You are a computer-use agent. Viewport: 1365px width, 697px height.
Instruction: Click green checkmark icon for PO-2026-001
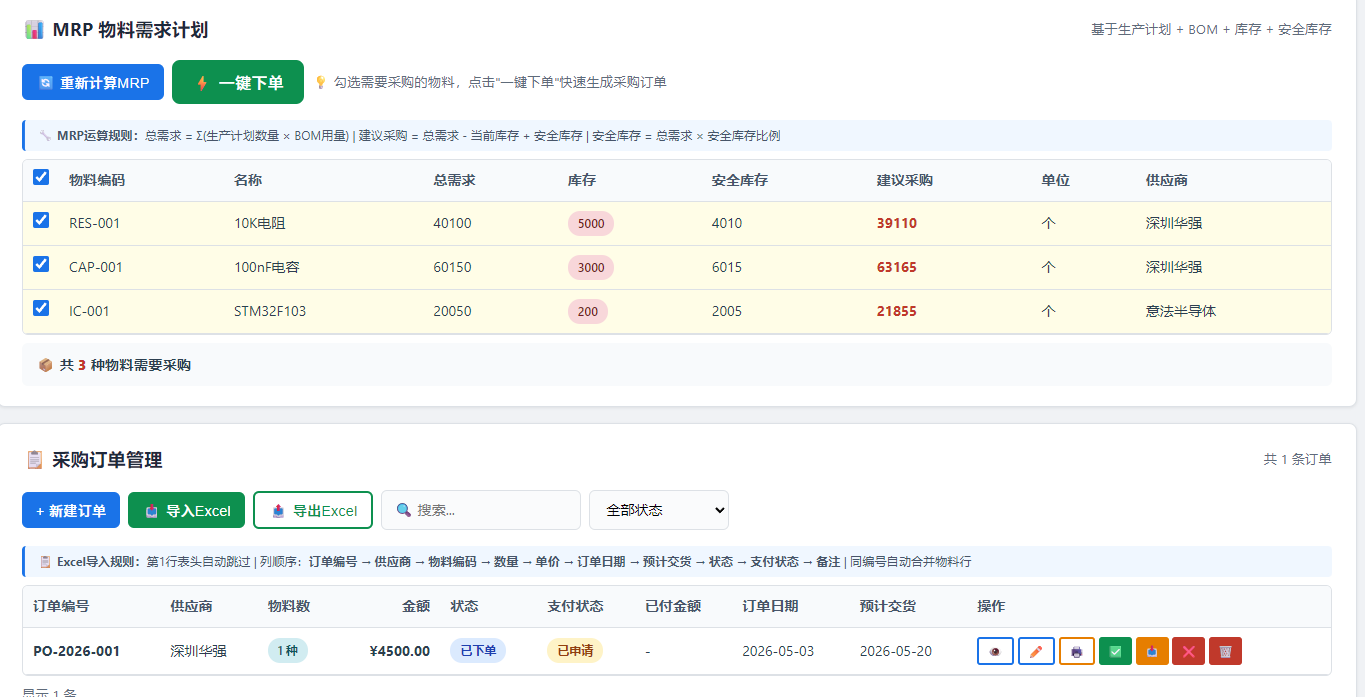tap(1115, 651)
